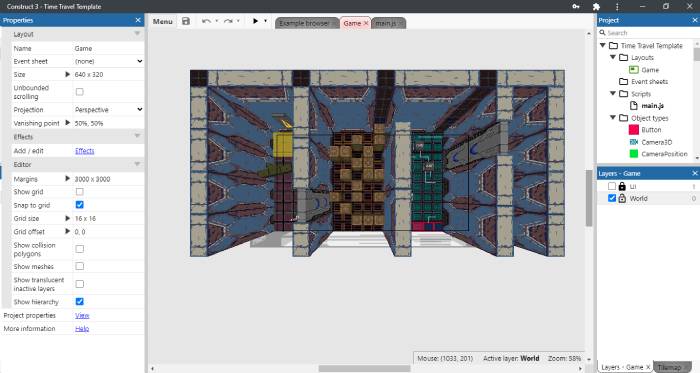Open the Effects link
700x373 pixels.
pyautogui.click(x=85, y=151)
